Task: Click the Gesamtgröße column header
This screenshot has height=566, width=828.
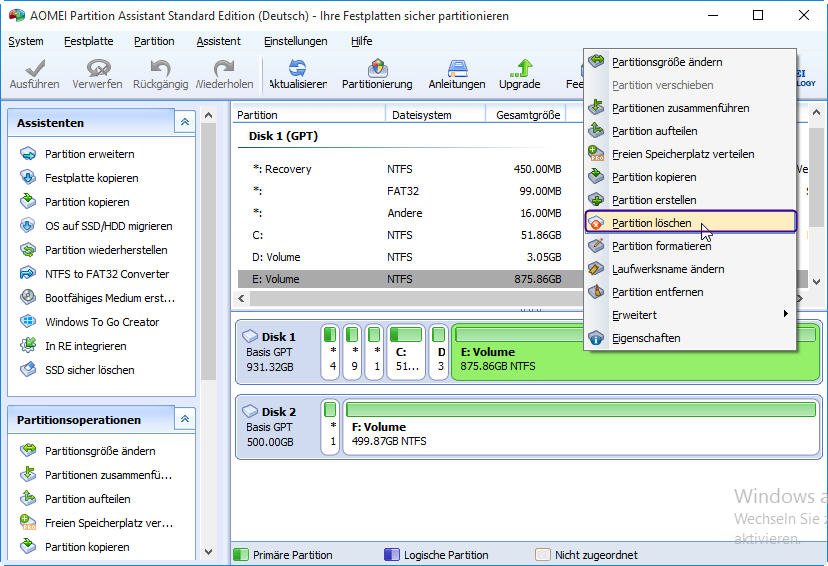Action: pyautogui.click(x=525, y=115)
